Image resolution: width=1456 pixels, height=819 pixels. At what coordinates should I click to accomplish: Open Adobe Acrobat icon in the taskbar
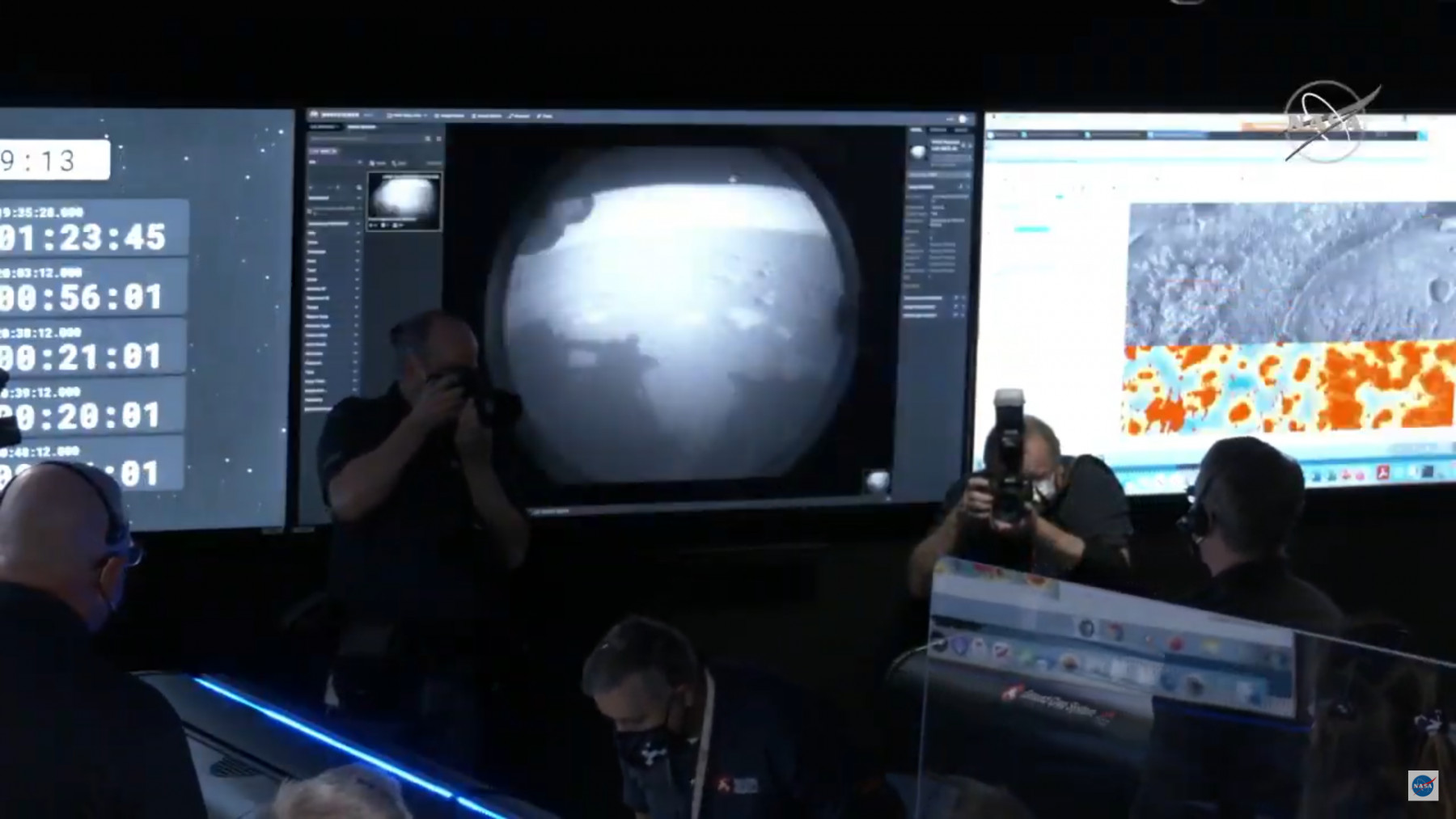[x=1382, y=473]
